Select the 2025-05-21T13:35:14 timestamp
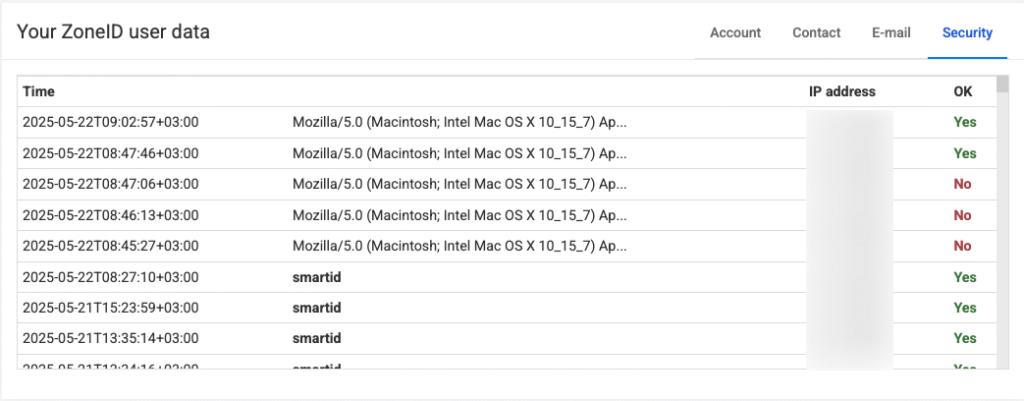Screen dimensions: 1024x401 111,338
